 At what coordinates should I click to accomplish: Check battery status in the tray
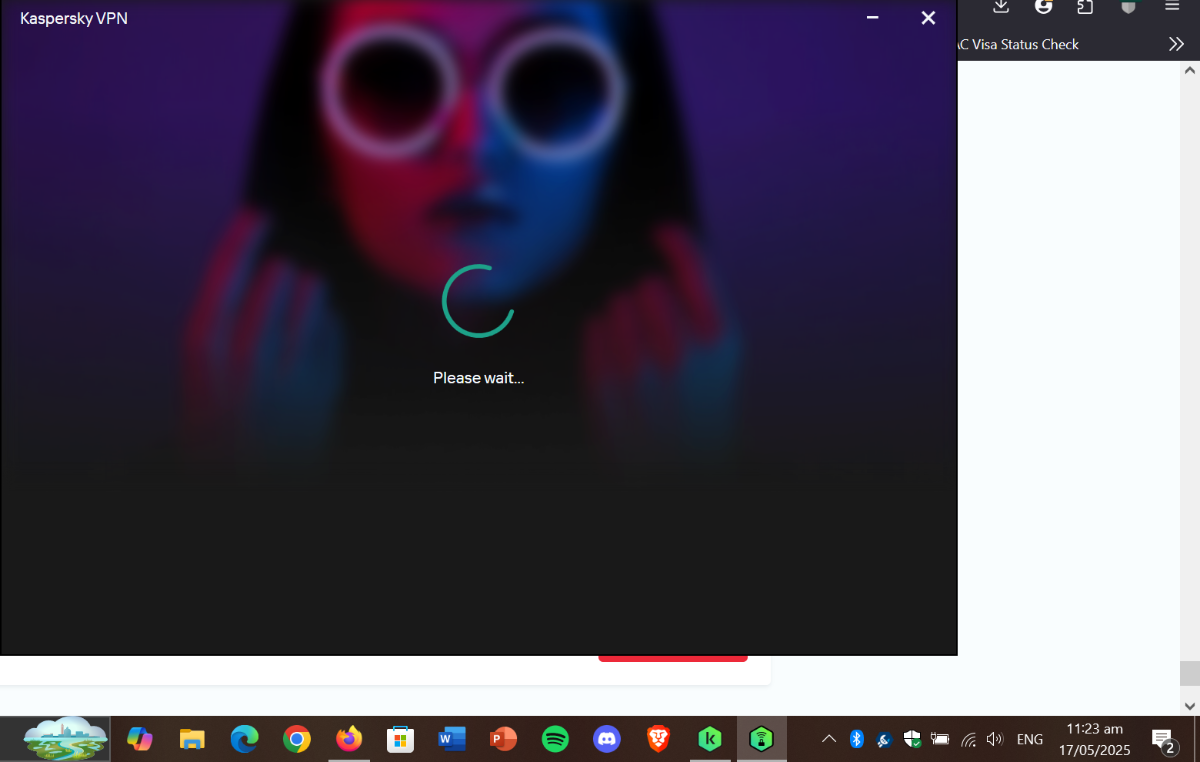[x=940, y=739]
